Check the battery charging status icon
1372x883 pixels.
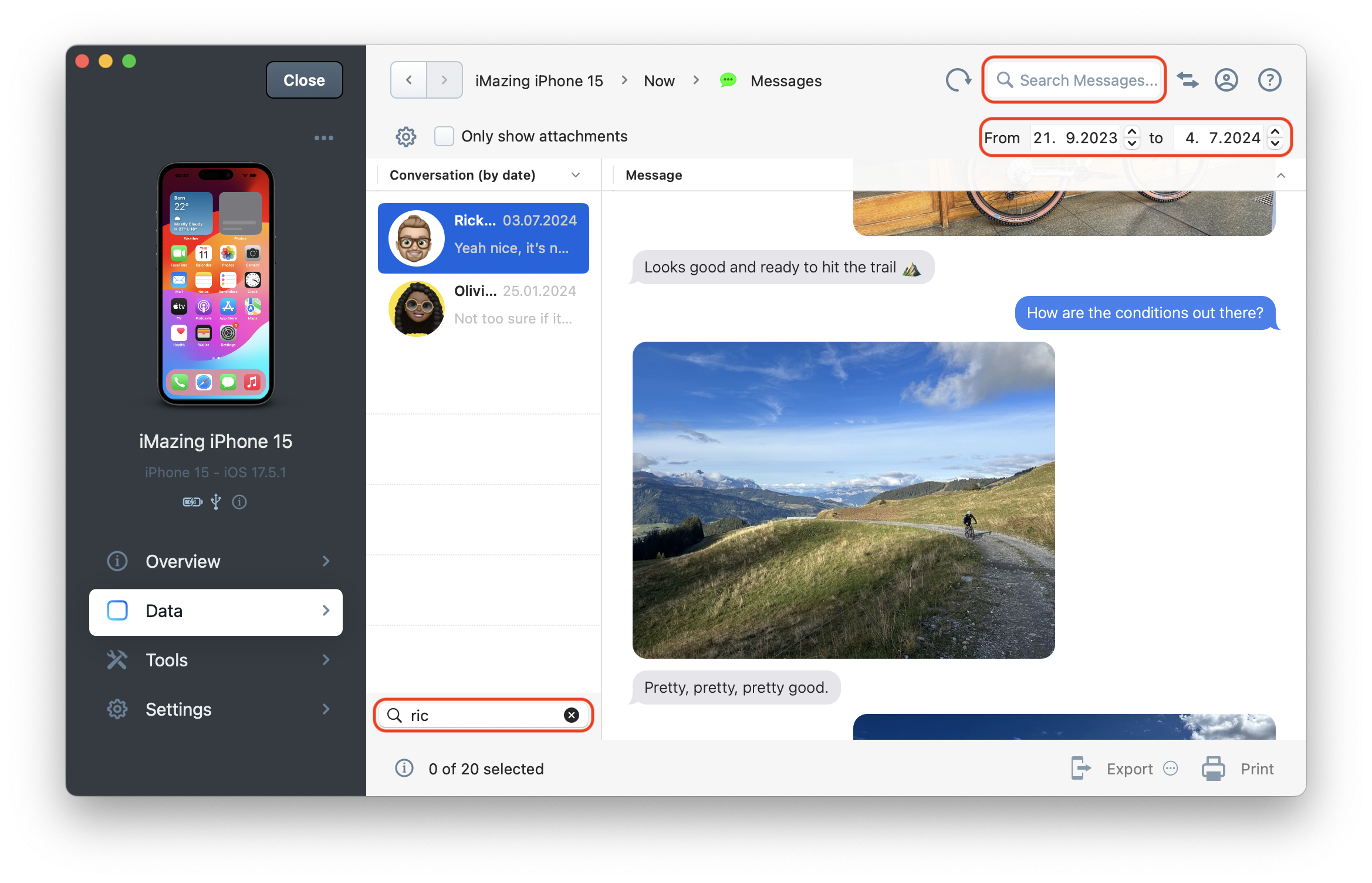pyautogui.click(x=192, y=502)
